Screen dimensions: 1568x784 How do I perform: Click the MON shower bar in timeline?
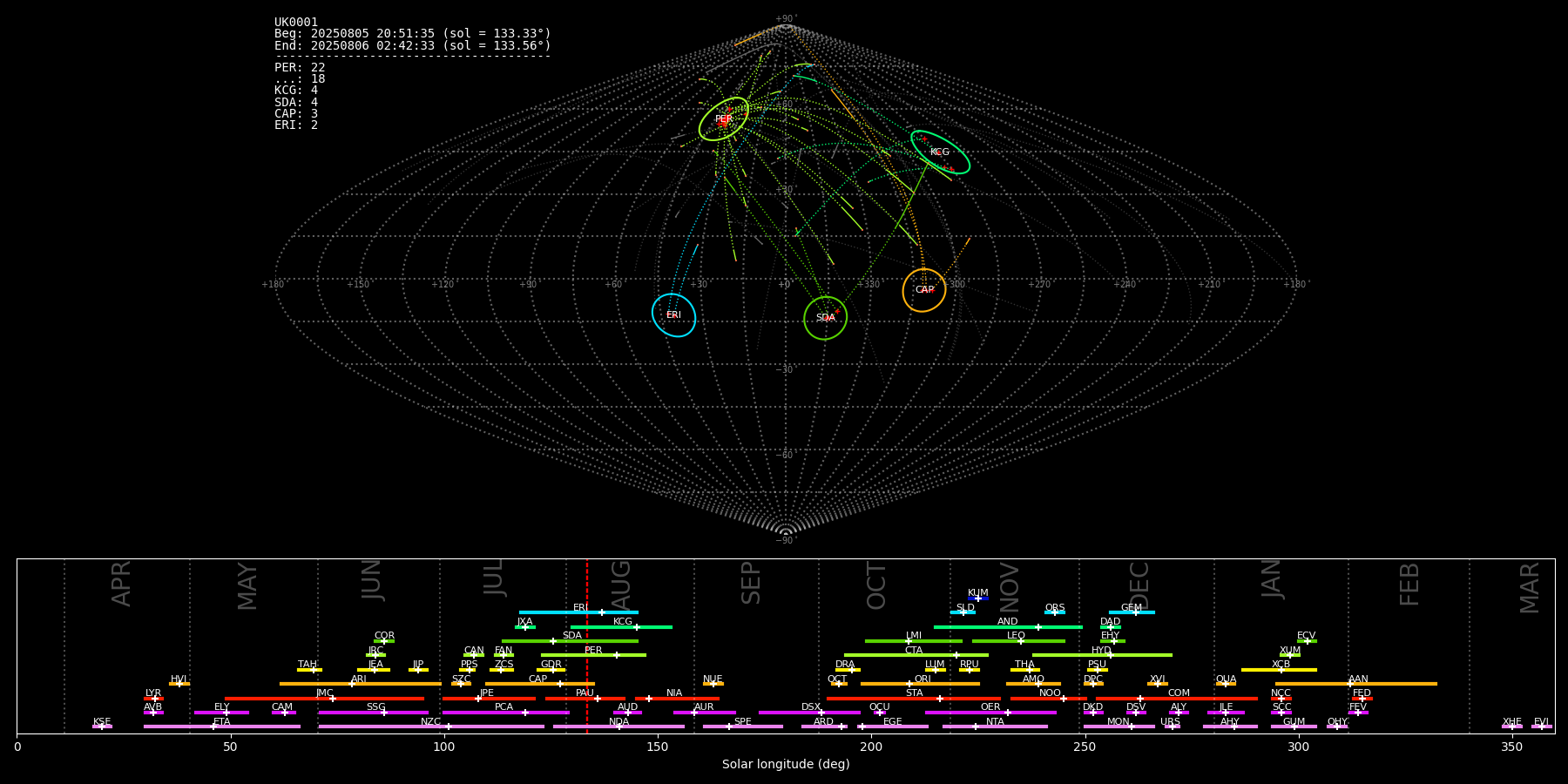(x=1119, y=727)
